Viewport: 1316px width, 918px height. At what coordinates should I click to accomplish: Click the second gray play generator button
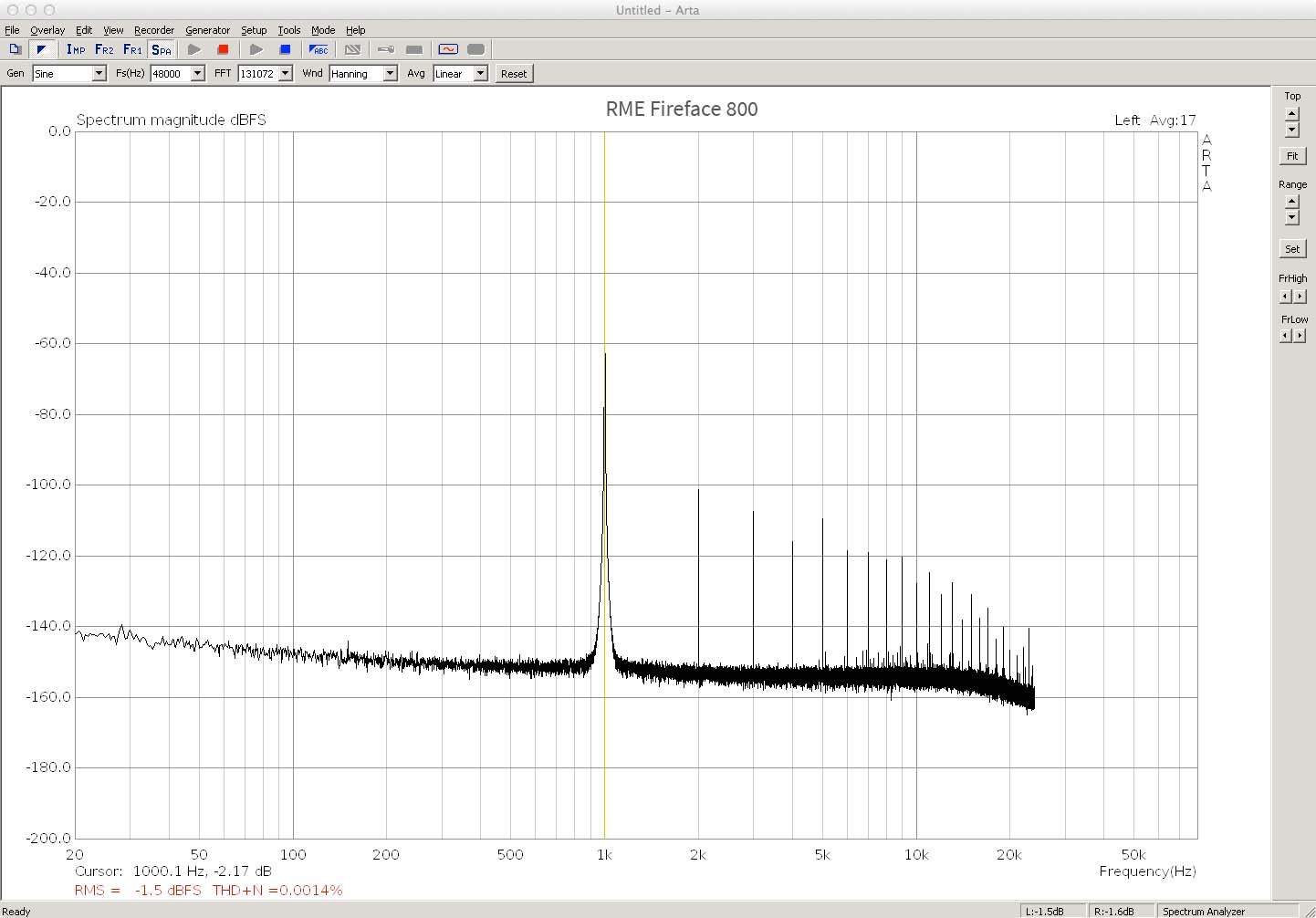point(256,49)
